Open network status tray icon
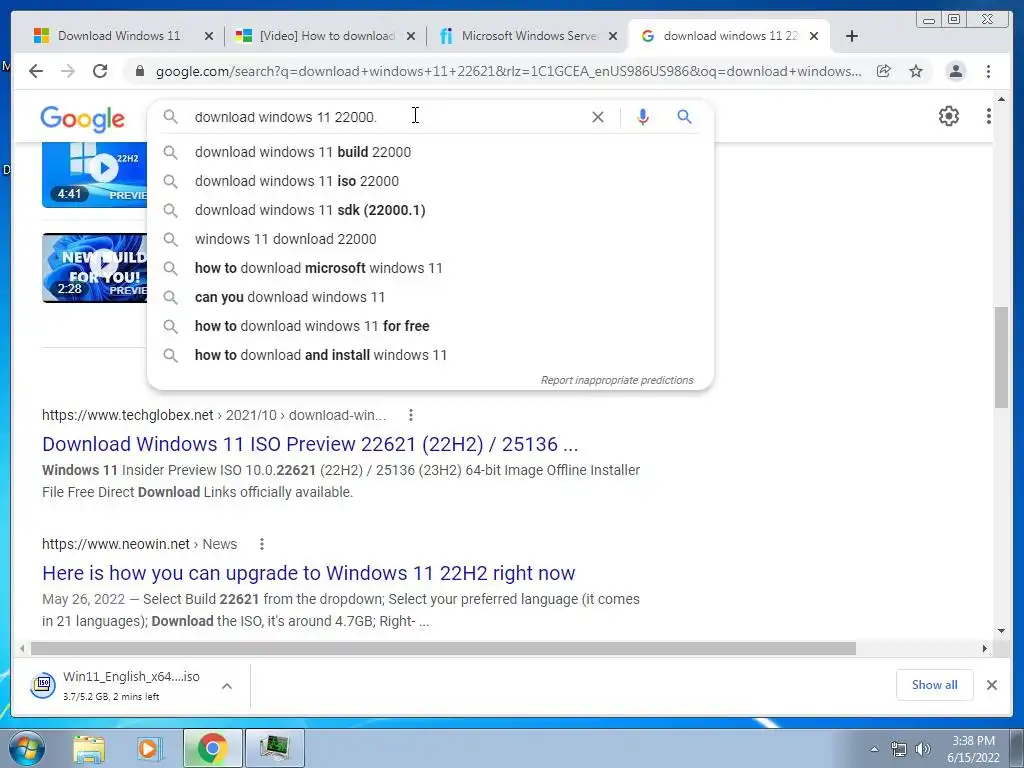1024x768 pixels. point(899,749)
